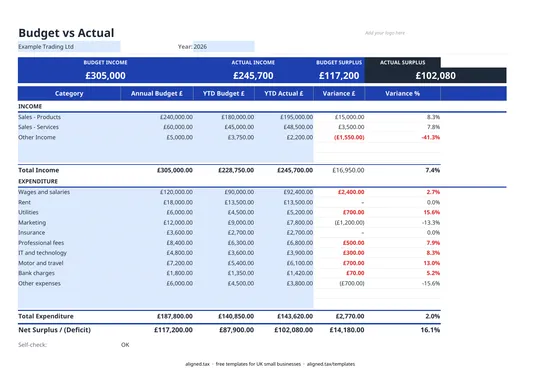Select the 'Sales - Products' row label

39,117
